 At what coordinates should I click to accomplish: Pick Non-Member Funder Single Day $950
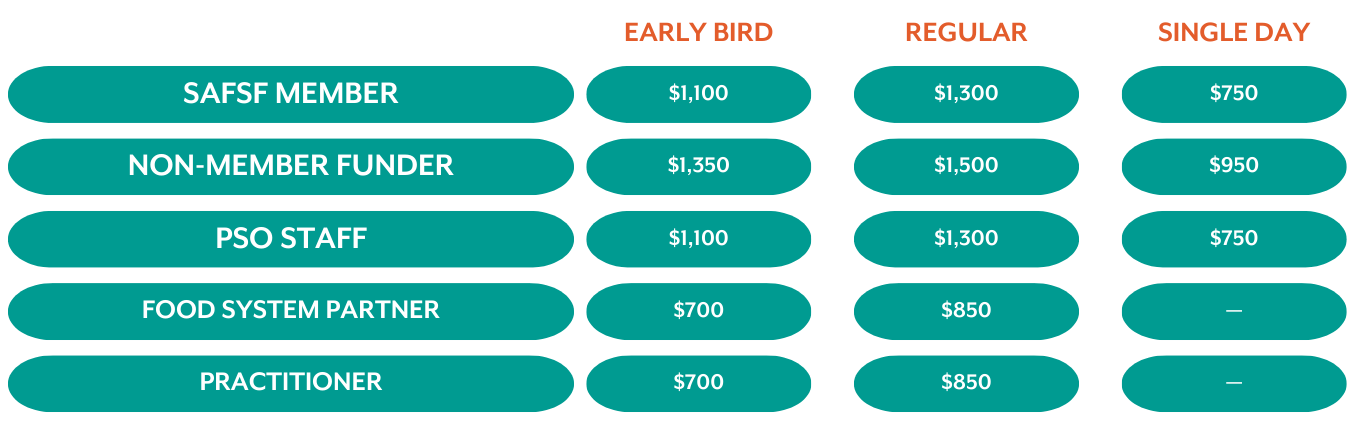point(1234,166)
